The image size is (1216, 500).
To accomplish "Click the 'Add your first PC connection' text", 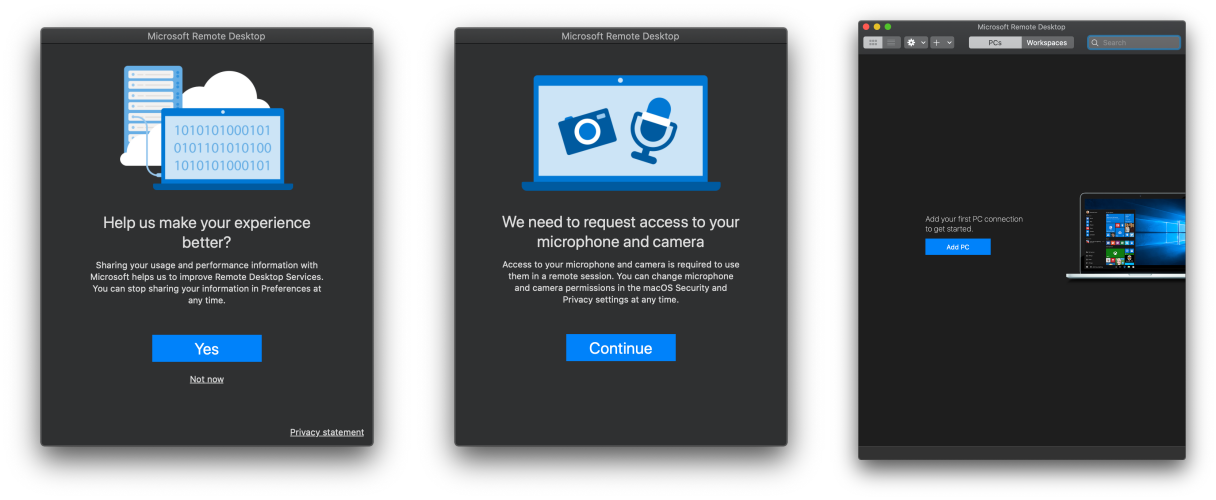I will pyautogui.click(x=974, y=224).
